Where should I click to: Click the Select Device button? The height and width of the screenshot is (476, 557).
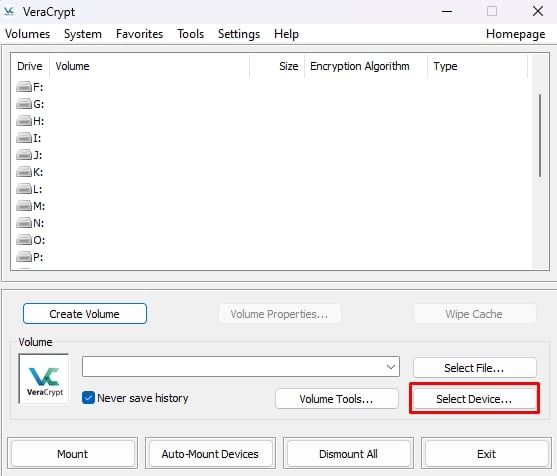(x=474, y=399)
